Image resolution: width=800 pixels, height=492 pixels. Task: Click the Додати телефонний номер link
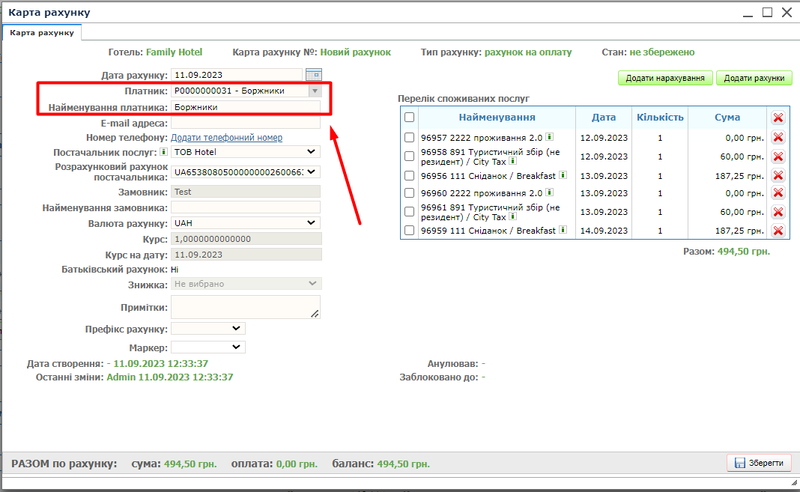coord(226,137)
